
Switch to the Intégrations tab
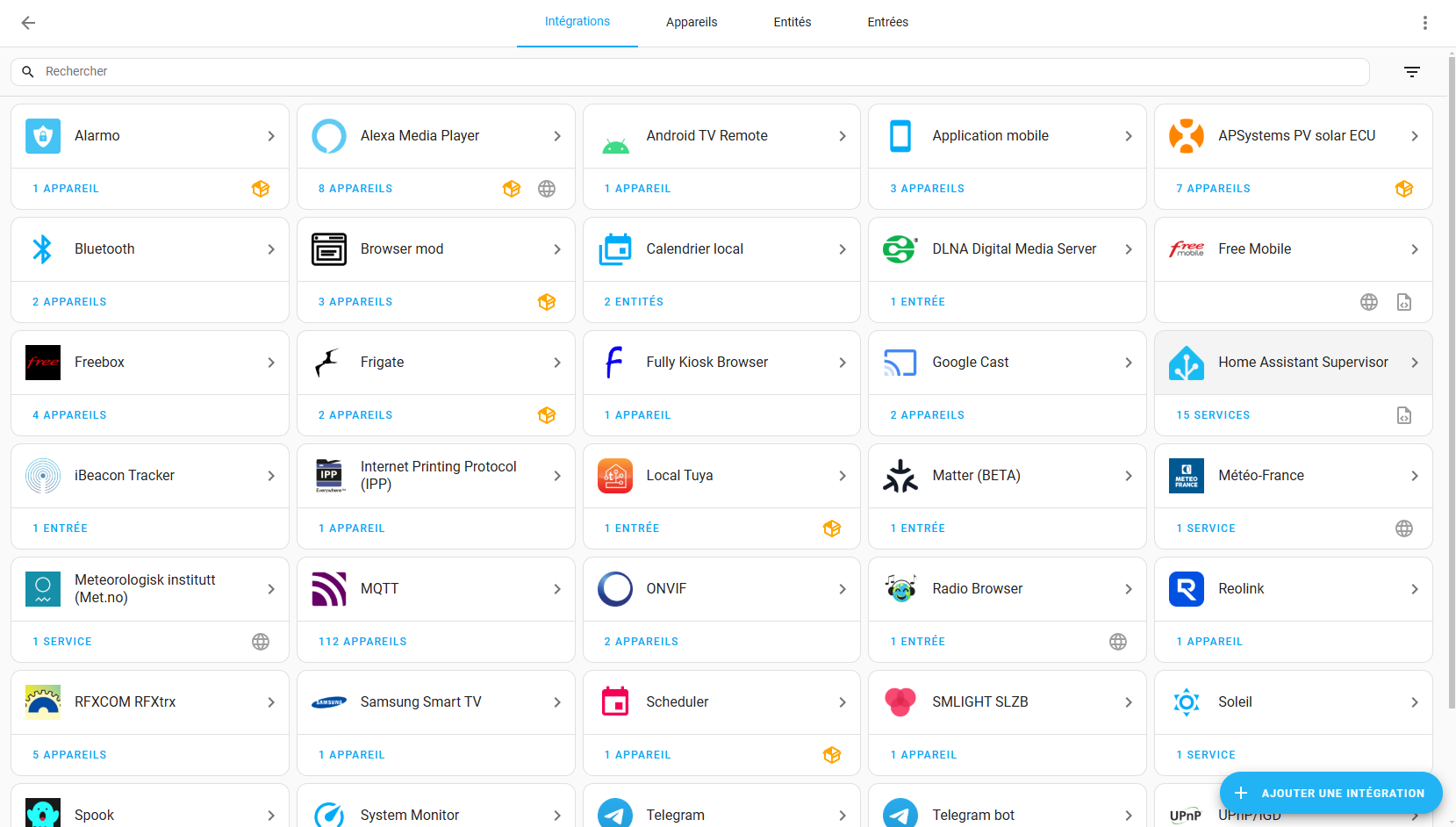click(x=577, y=22)
